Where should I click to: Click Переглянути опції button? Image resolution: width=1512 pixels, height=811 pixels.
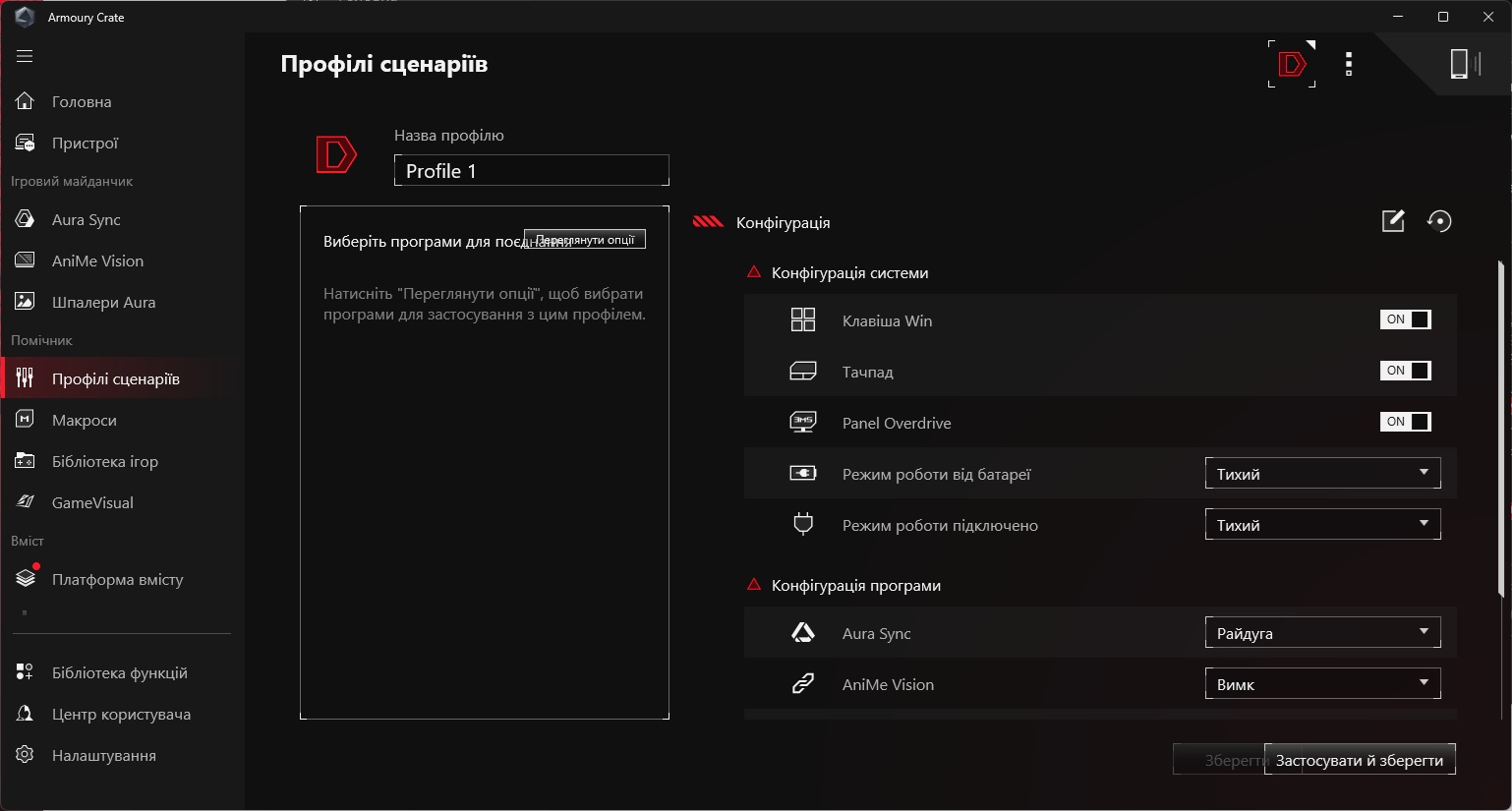(585, 240)
